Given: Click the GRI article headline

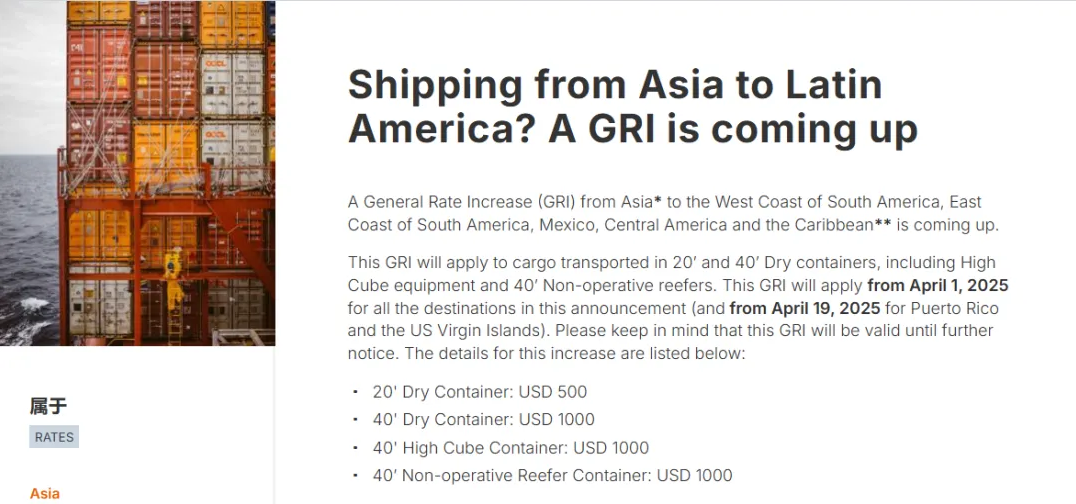Looking at the screenshot, I should [632, 107].
